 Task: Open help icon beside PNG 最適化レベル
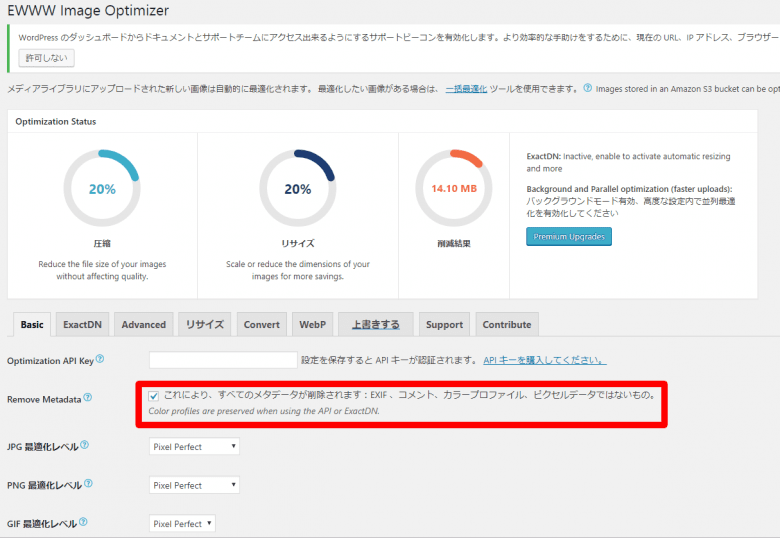coord(88,483)
